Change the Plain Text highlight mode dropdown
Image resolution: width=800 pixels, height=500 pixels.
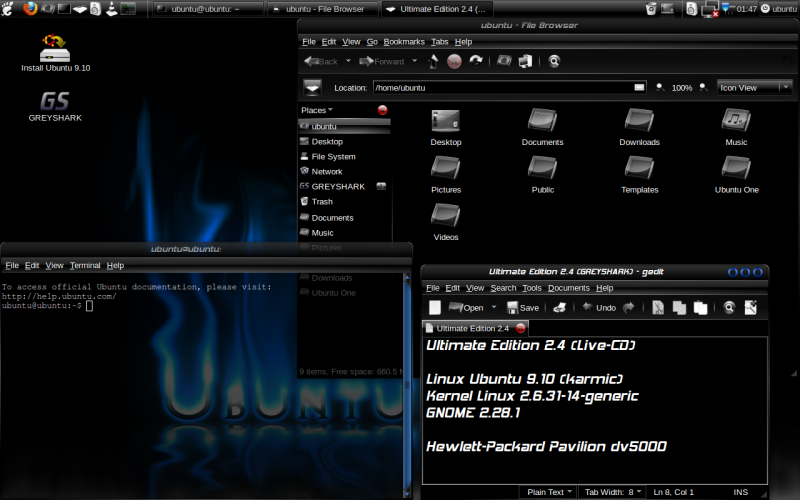[548, 492]
